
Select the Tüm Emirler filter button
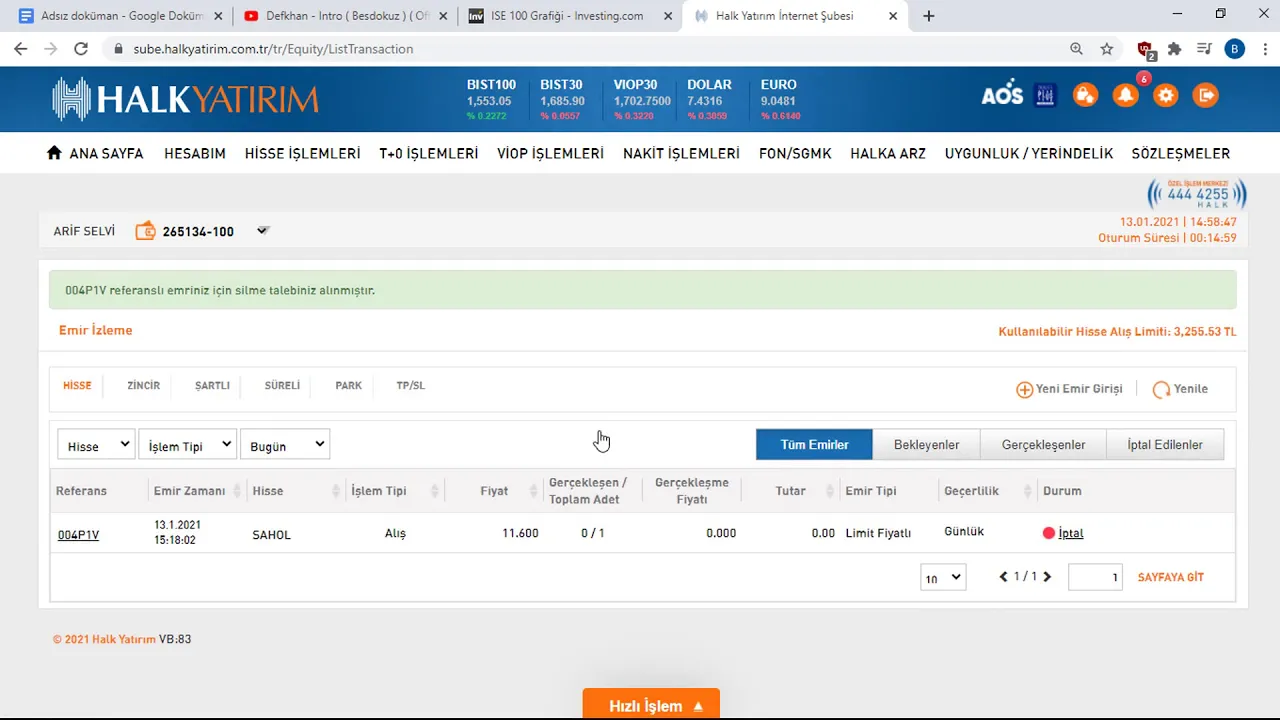click(814, 445)
